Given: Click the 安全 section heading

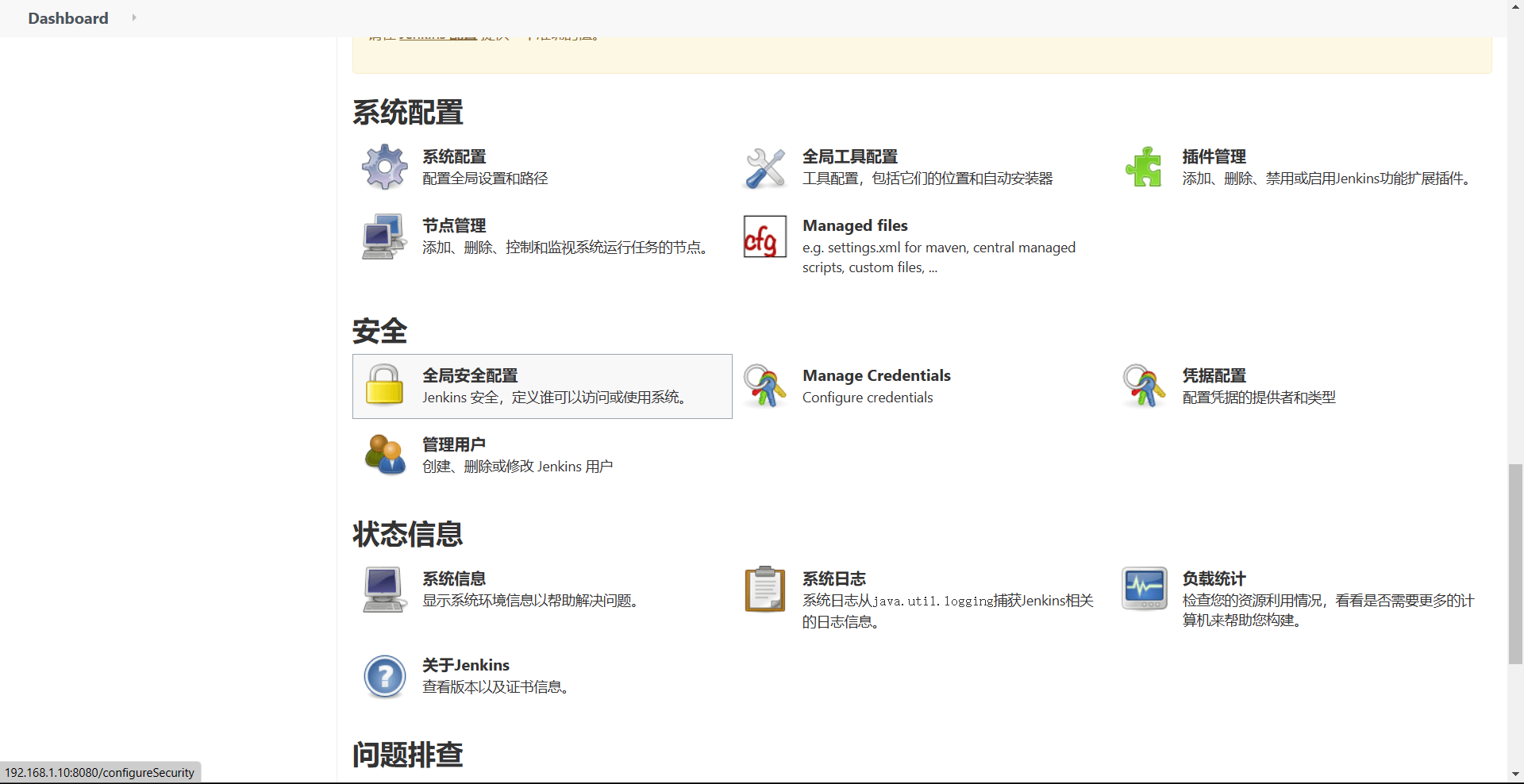Looking at the screenshot, I should [379, 331].
